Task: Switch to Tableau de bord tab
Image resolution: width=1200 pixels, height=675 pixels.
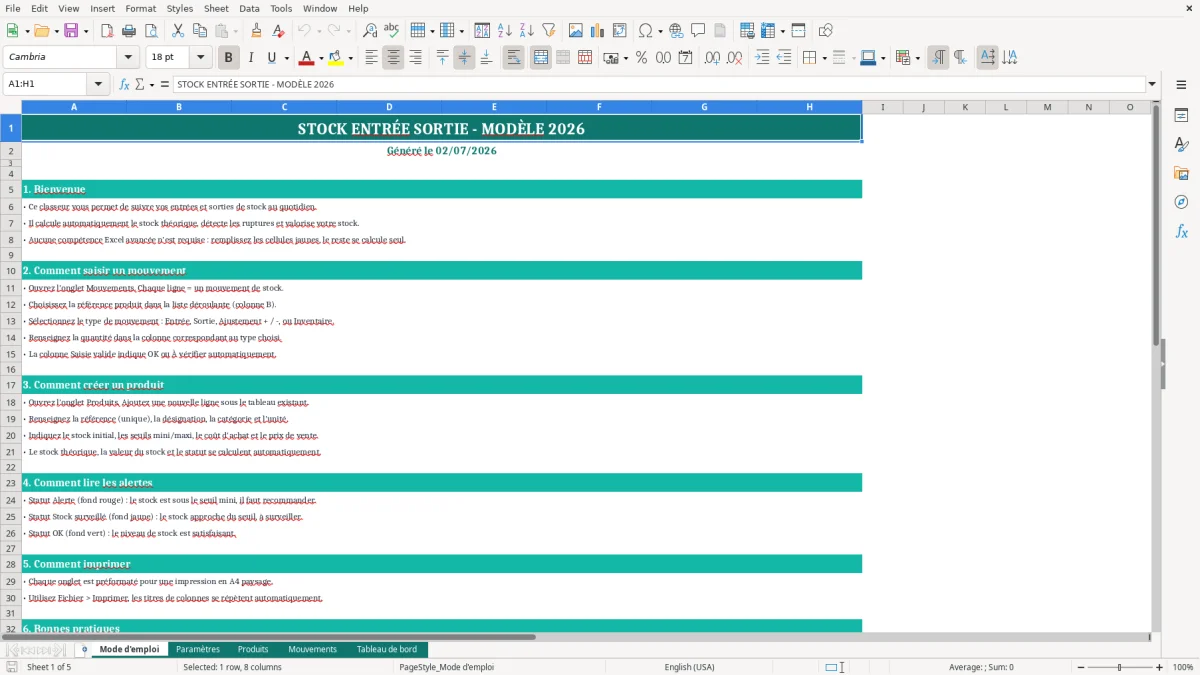Action: pyautogui.click(x=387, y=649)
